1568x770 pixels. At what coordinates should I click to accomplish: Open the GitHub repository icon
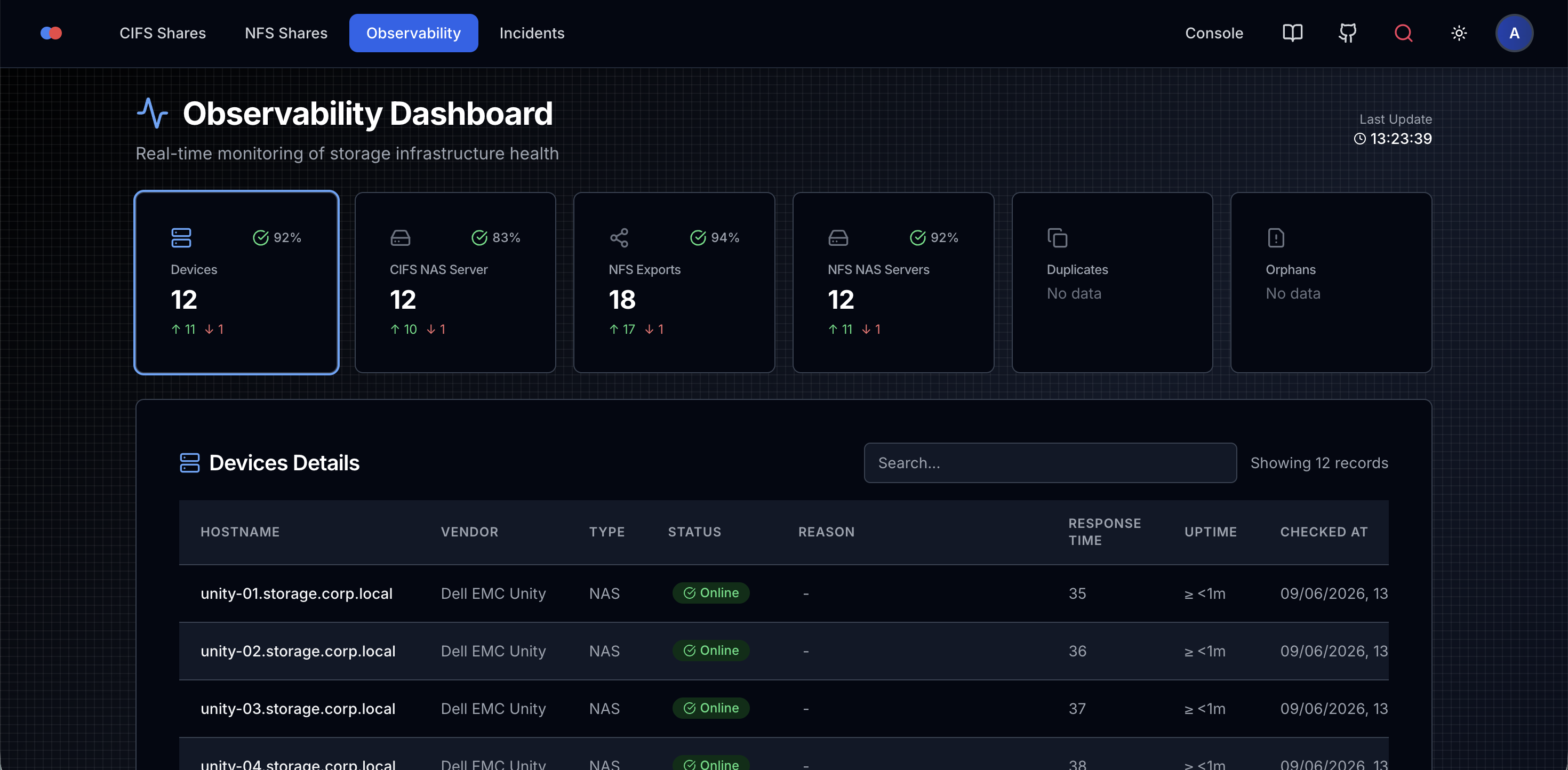(1348, 33)
